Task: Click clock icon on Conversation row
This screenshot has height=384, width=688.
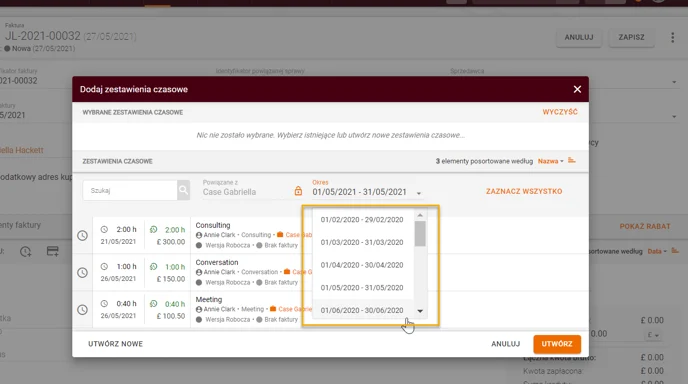Action: tap(82, 273)
